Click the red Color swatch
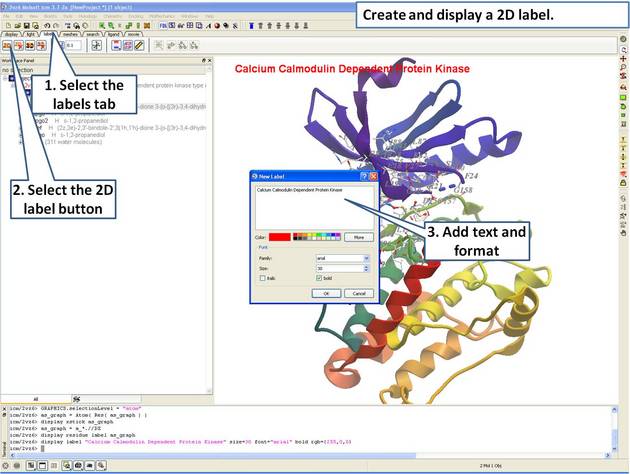Viewport: 630px width, 474px height. click(x=279, y=237)
